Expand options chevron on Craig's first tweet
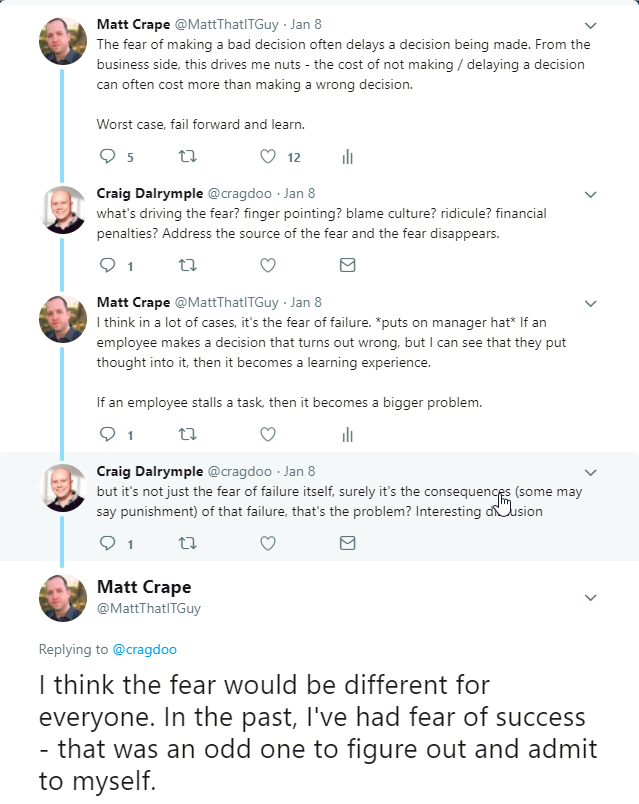The width and height of the screenshot is (639, 804). coord(590,194)
